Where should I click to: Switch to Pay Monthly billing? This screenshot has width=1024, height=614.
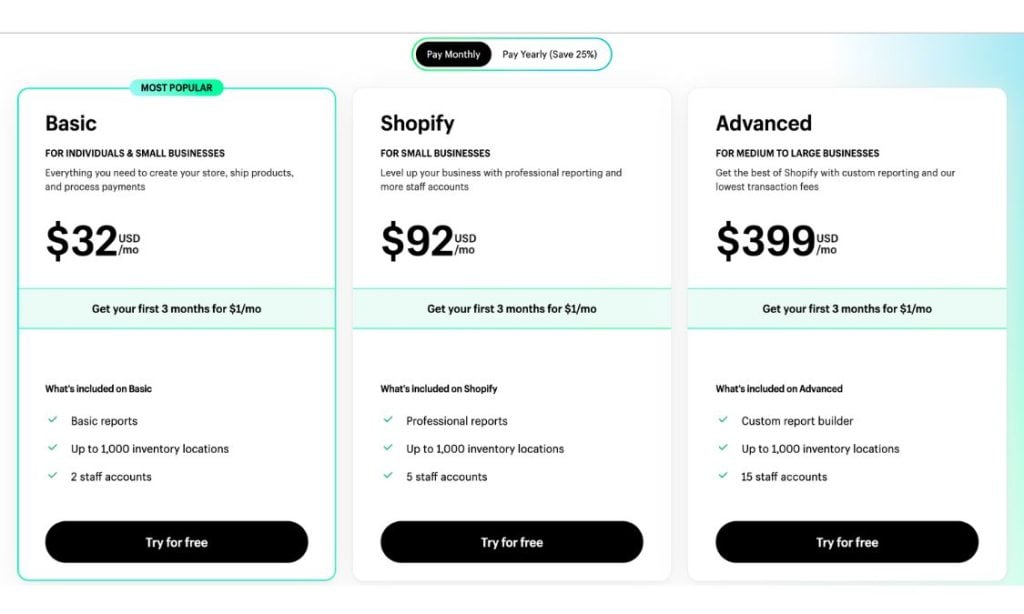pos(453,54)
